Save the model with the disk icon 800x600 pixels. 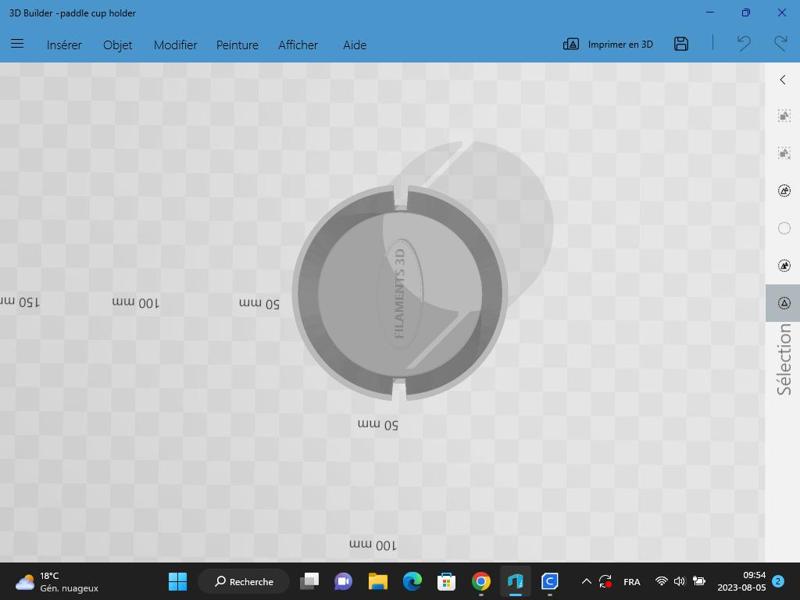click(681, 44)
